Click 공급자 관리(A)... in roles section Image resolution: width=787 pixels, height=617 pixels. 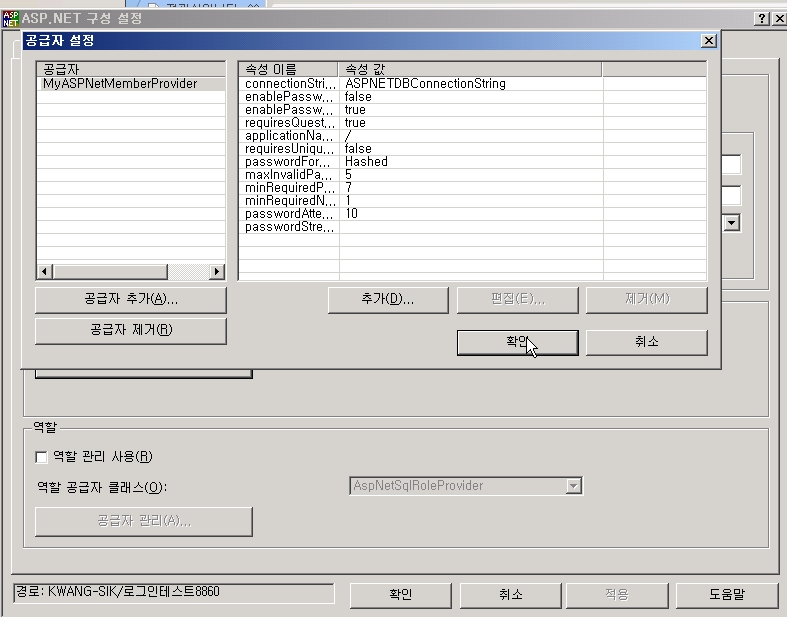pos(144,522)
